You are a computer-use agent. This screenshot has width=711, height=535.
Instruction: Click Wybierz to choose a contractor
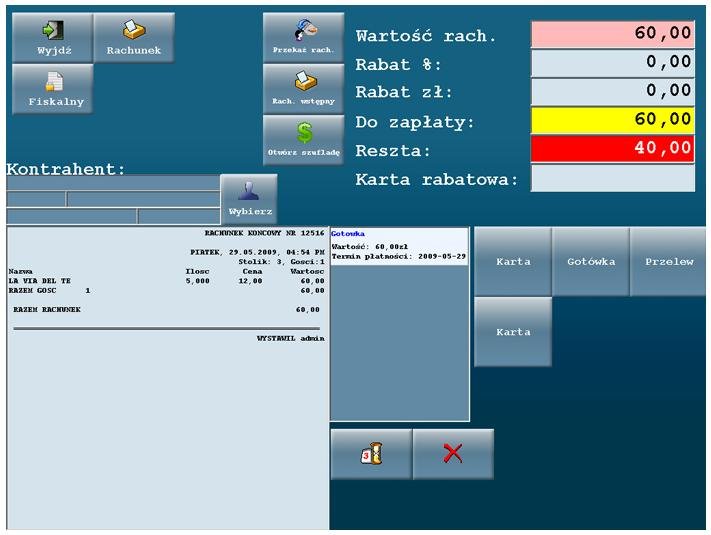tap(248, 199)
